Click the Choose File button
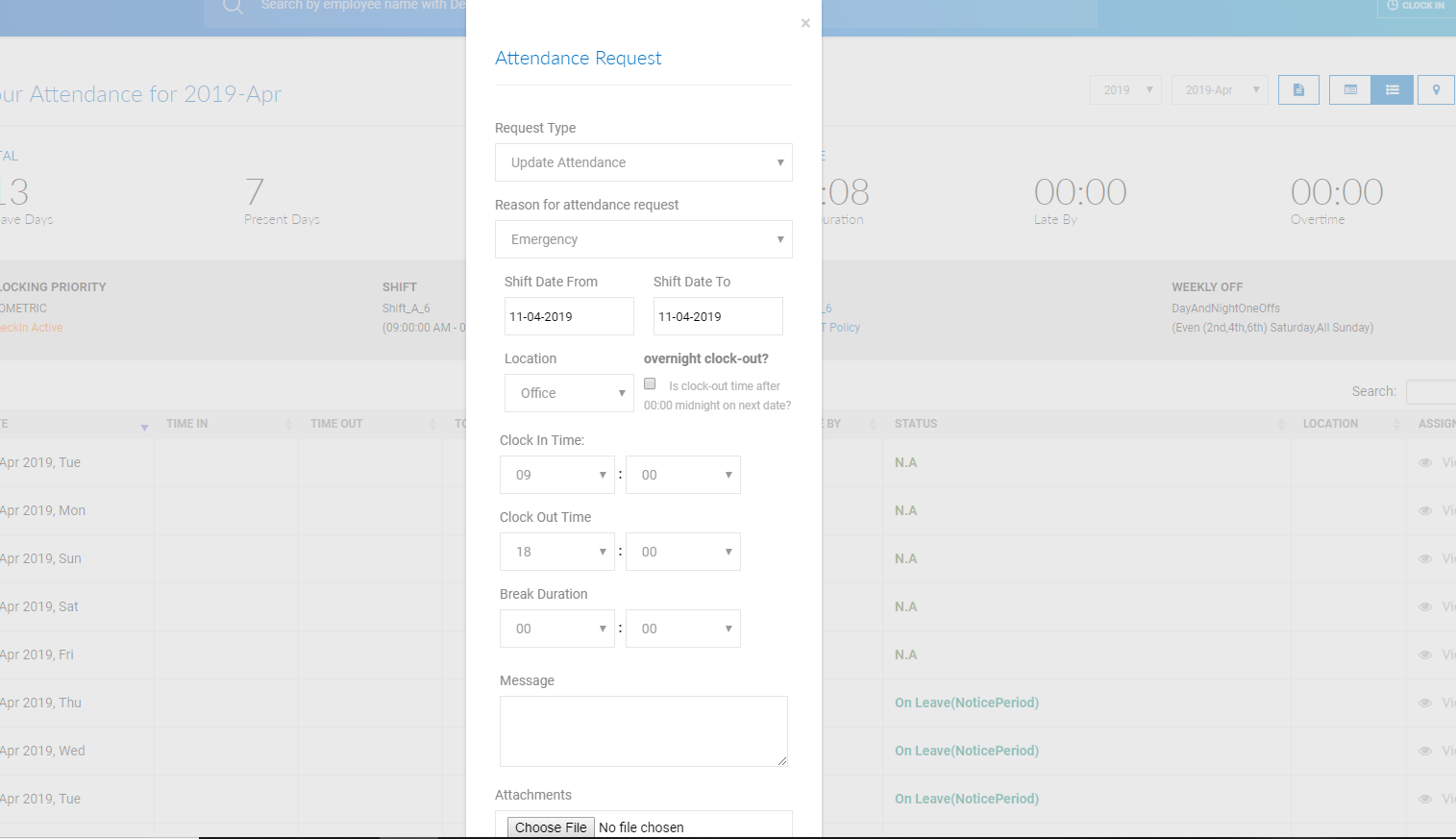 [x=551, y=827]
